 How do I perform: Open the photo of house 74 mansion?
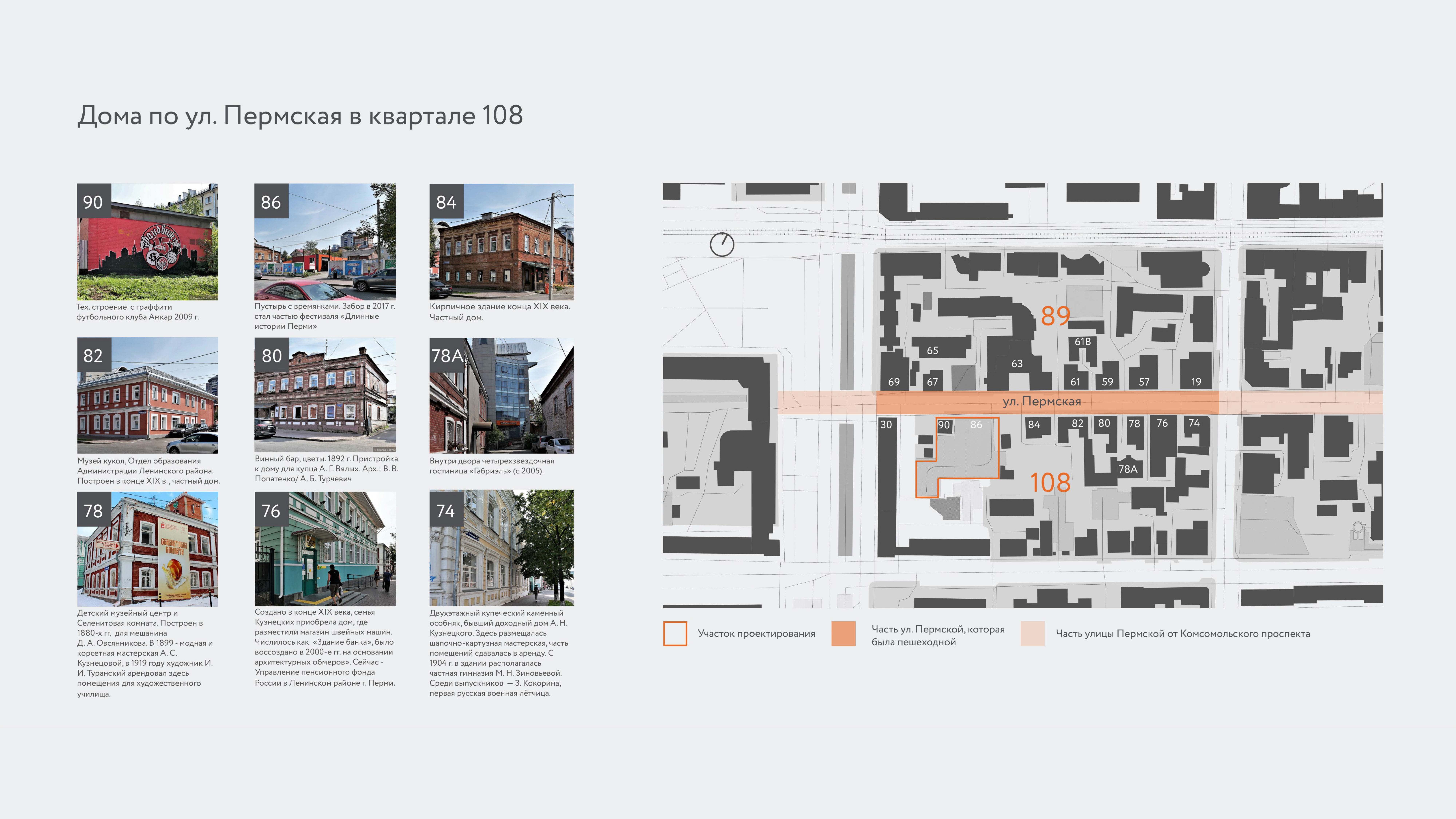point(501,548)
